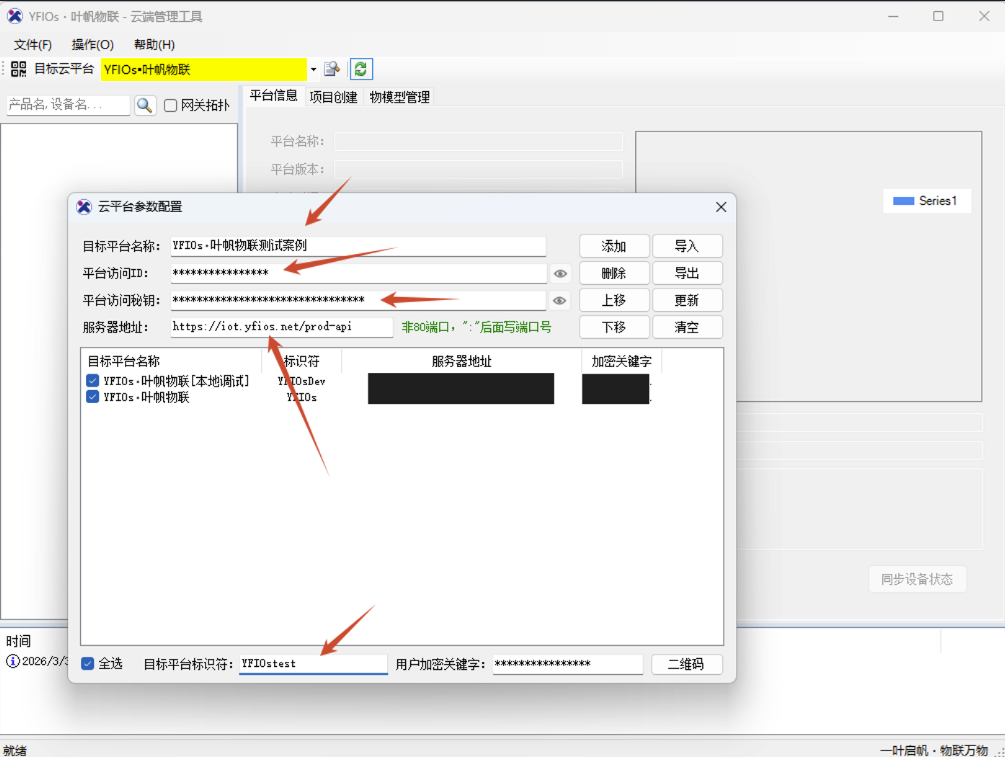Reveal 平台访问ID with the eye icon
This screenshot has height=757, width=1005.
click(560, 273)
